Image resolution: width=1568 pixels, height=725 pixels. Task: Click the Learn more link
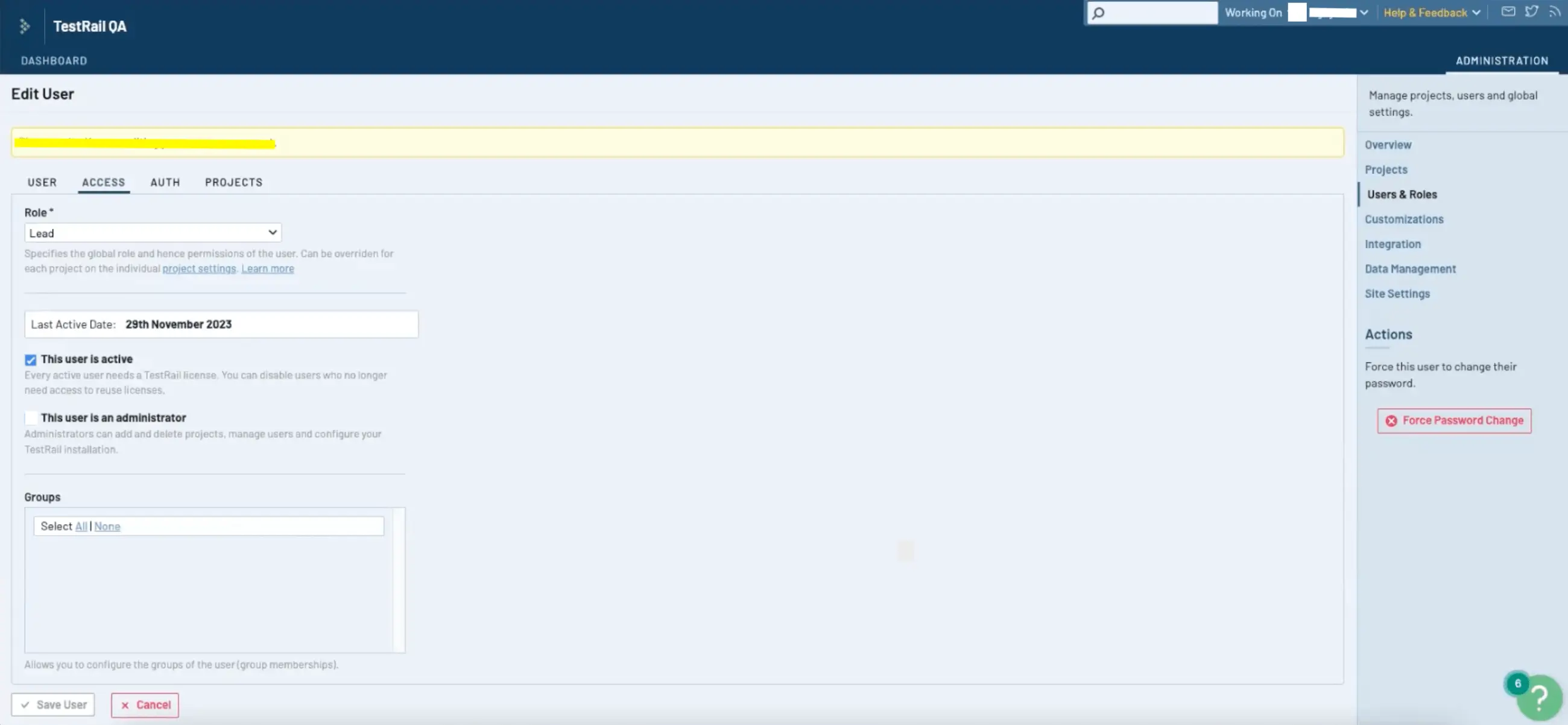pos(268,268)
